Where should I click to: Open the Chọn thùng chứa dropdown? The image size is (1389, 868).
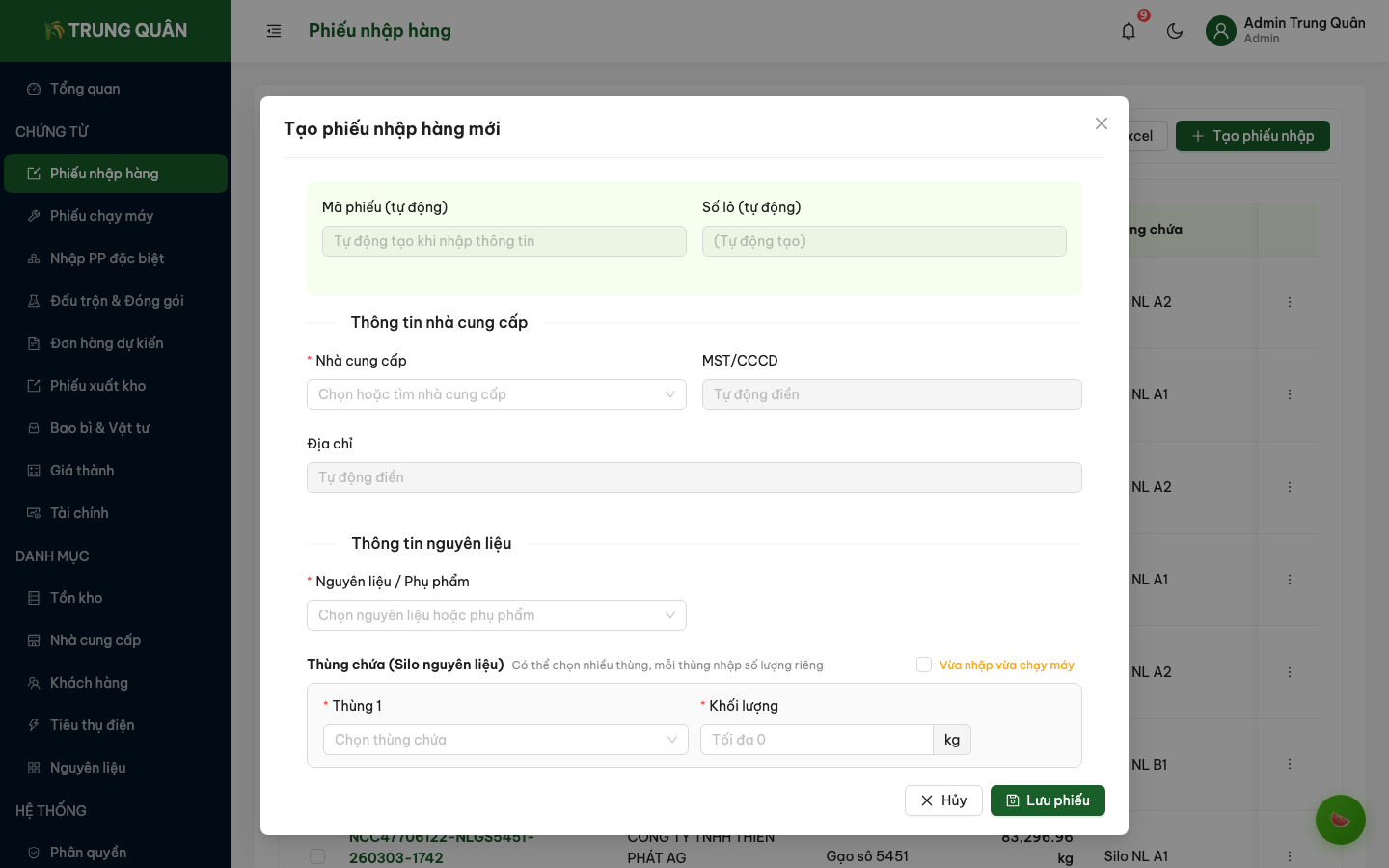[505, 740]
